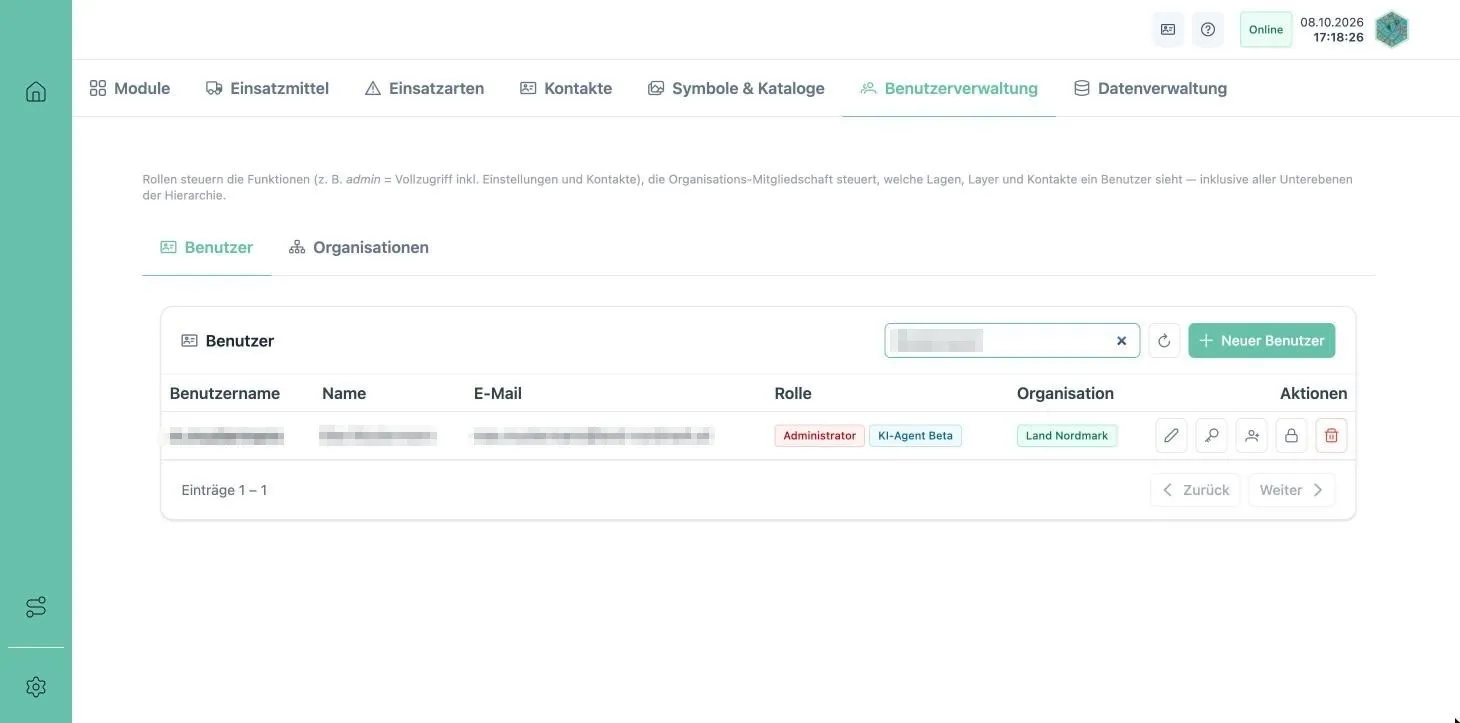
Task: Reset the password with the key icon
Action: (x=1212, y=436)
